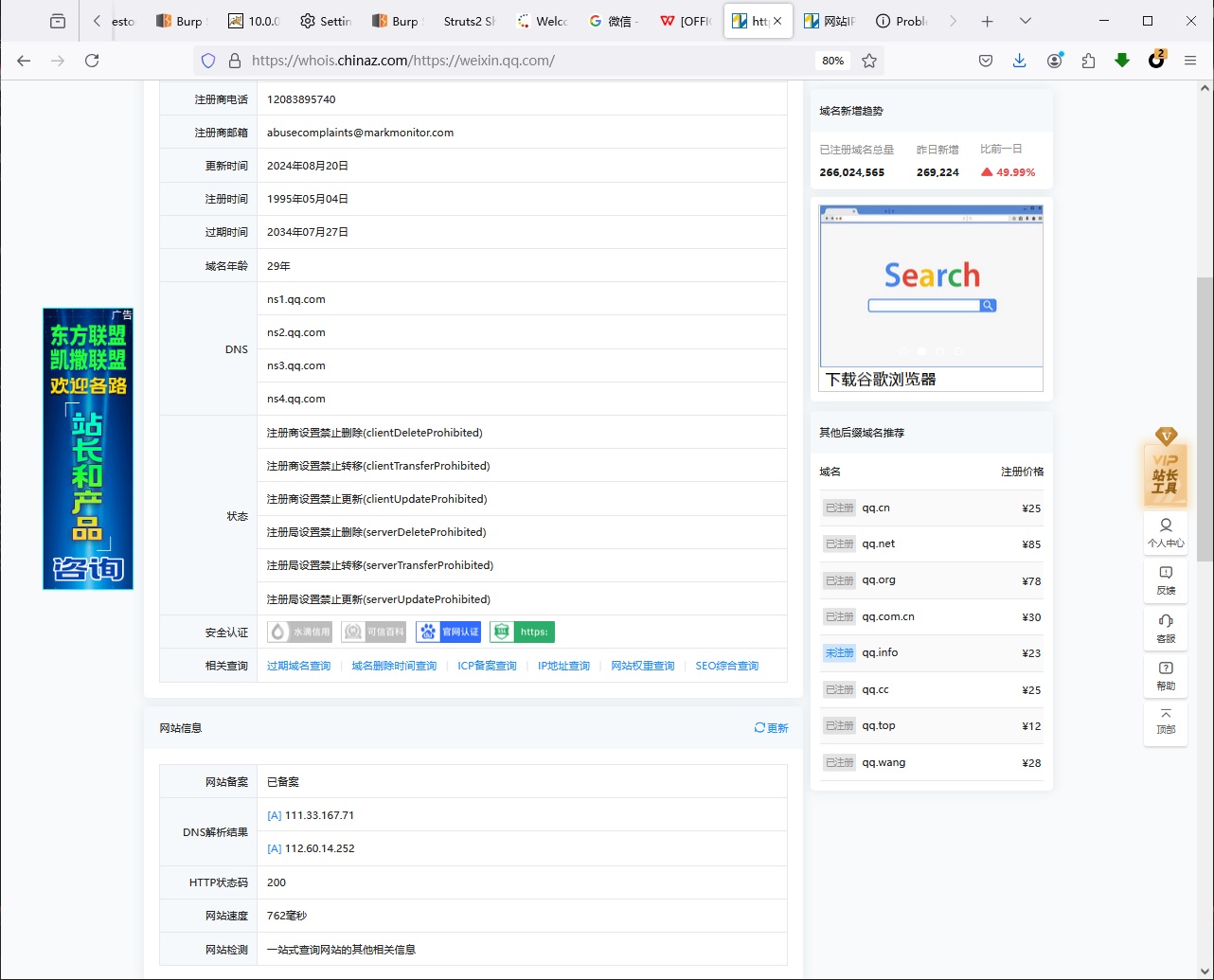
Task: Click the 东方联盟 vertical ad banner
Action: coord(88,449)
